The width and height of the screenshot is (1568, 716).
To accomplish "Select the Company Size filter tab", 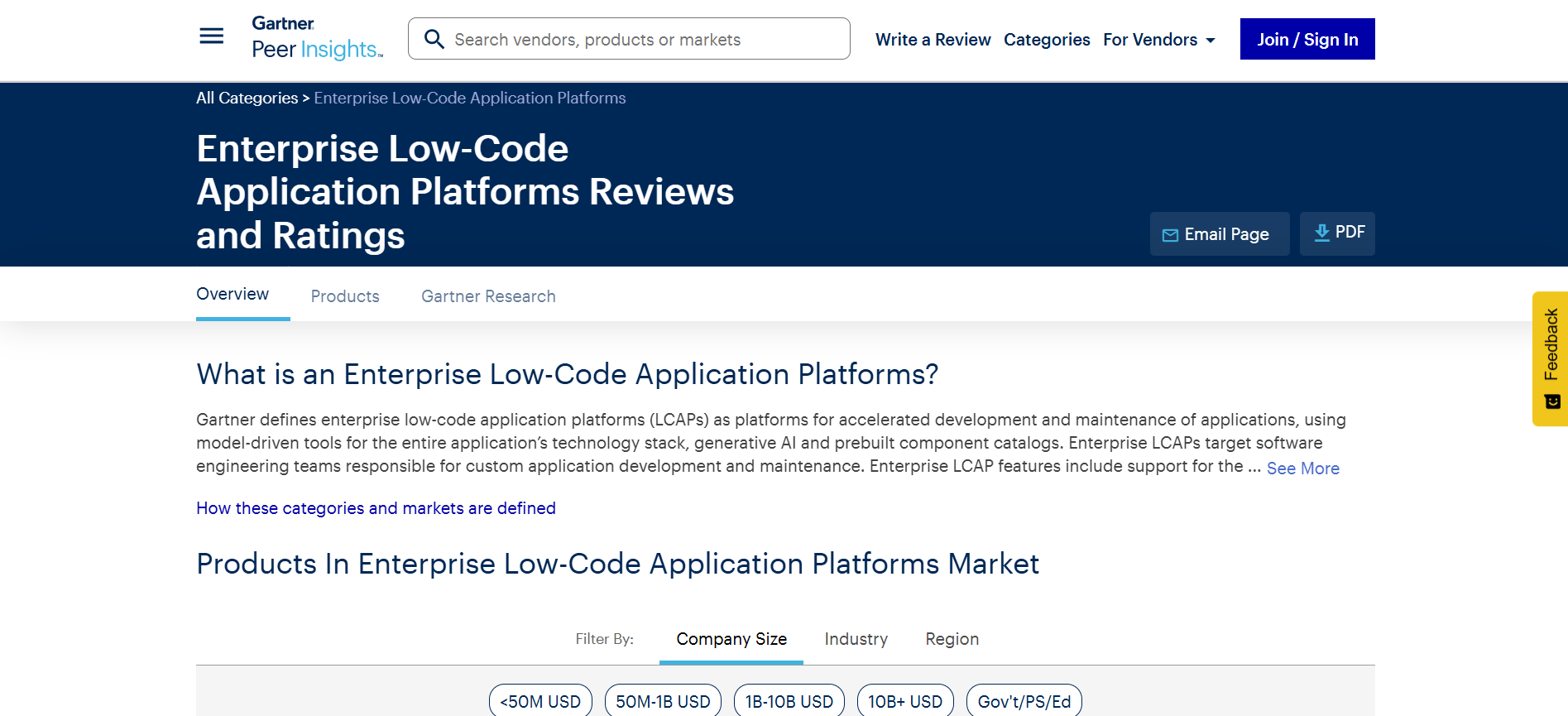I will [x=731, y=639].
